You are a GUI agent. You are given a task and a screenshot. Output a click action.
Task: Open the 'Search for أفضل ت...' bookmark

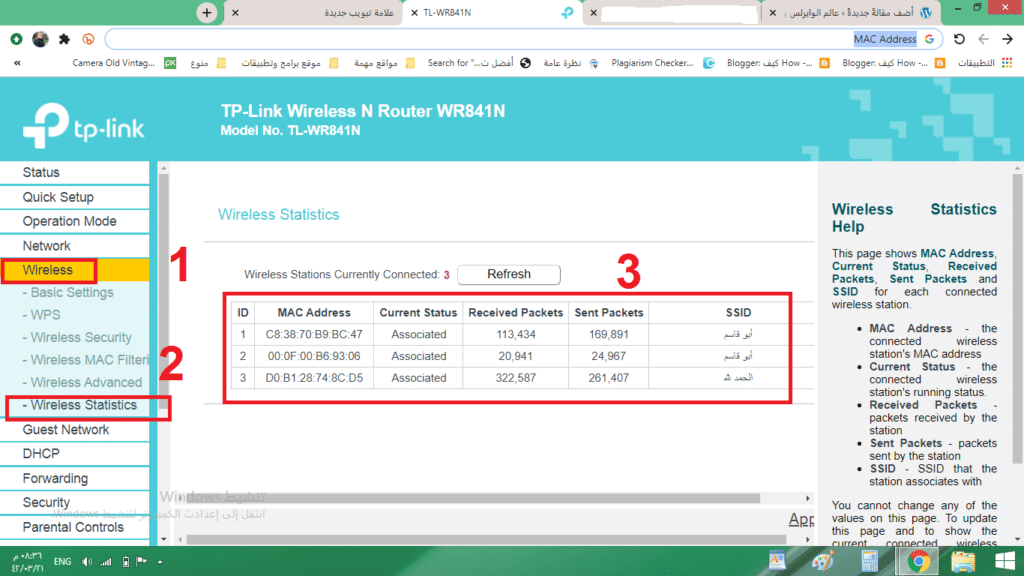point(479,63)
